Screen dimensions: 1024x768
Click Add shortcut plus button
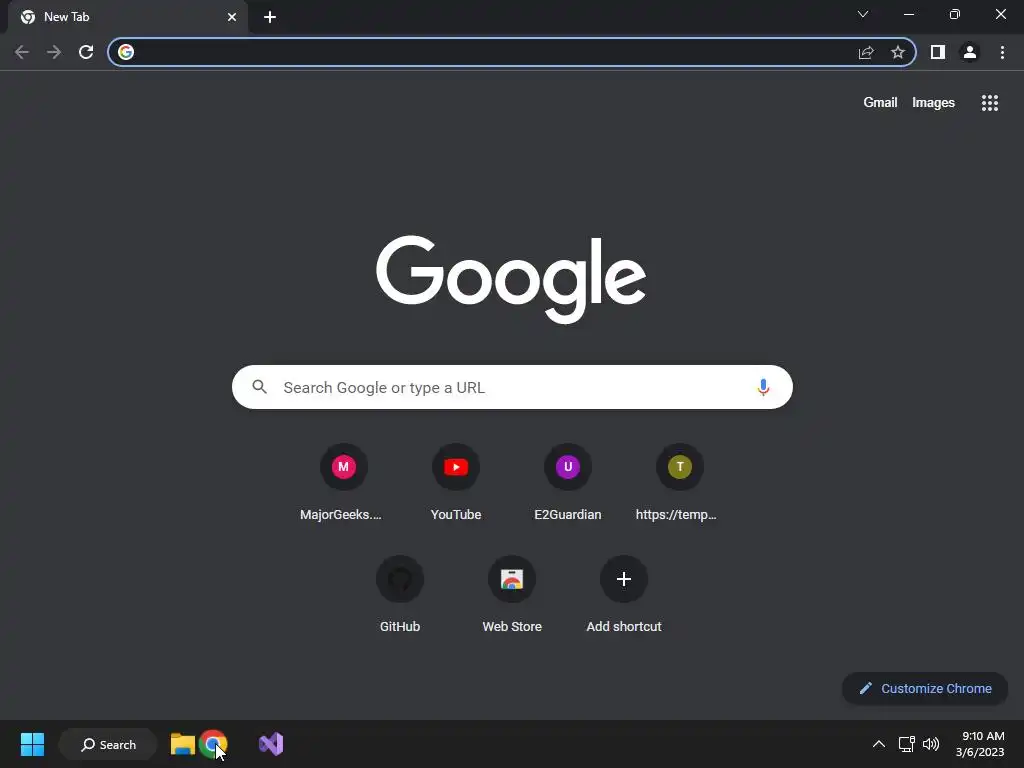(x=624, y=579)
